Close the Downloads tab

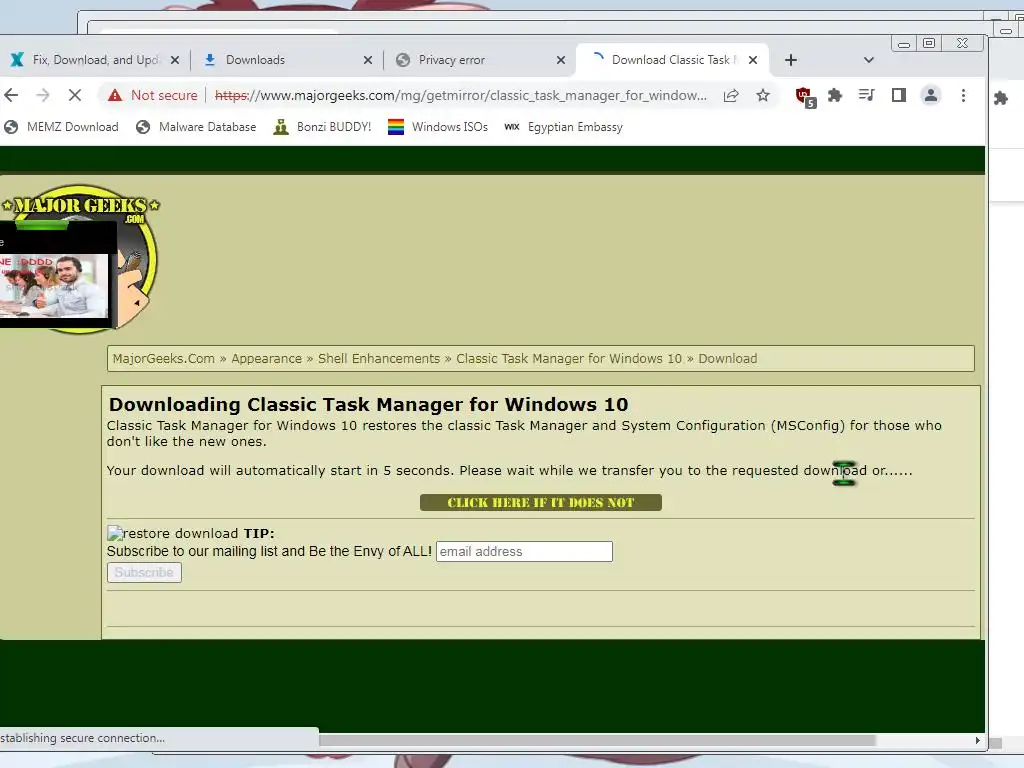pyautogui.click(x=368, y=60)
